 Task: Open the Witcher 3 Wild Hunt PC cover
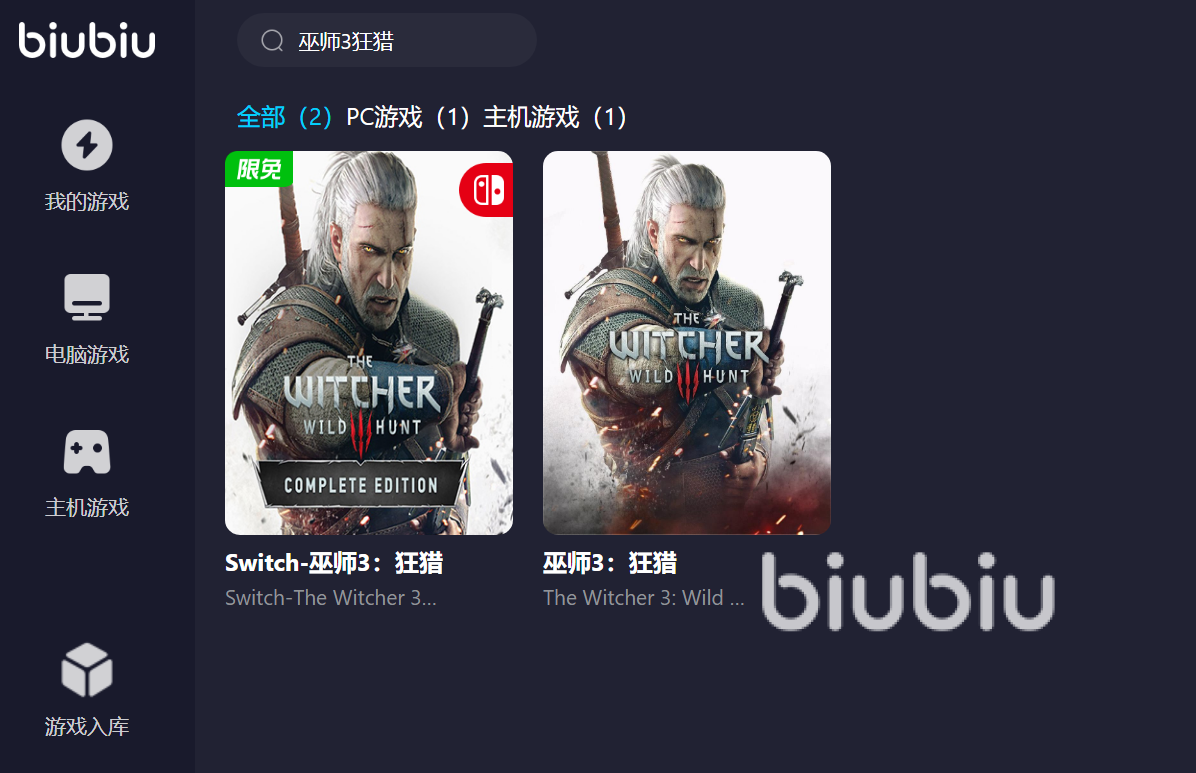686,343
